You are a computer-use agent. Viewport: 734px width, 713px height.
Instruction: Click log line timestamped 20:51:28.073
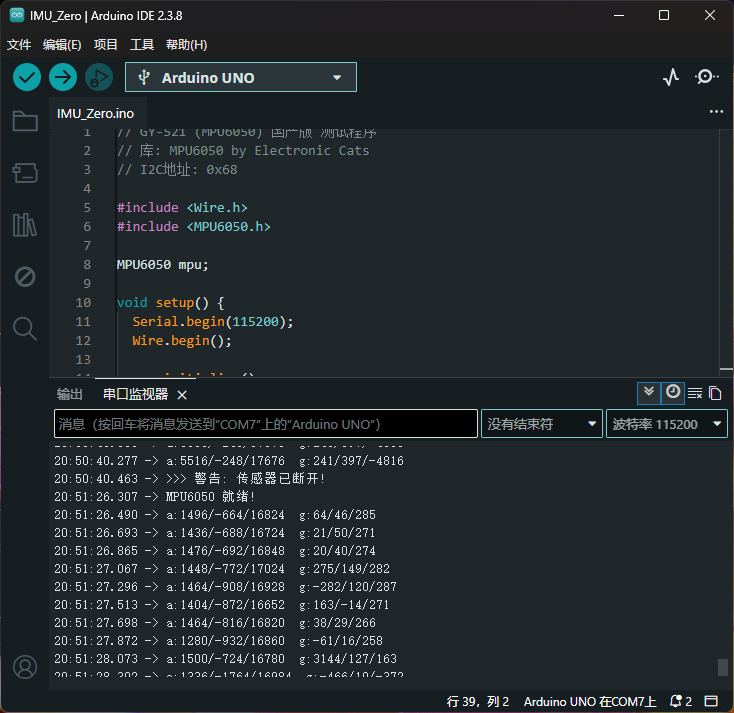(x=225, y=659)
